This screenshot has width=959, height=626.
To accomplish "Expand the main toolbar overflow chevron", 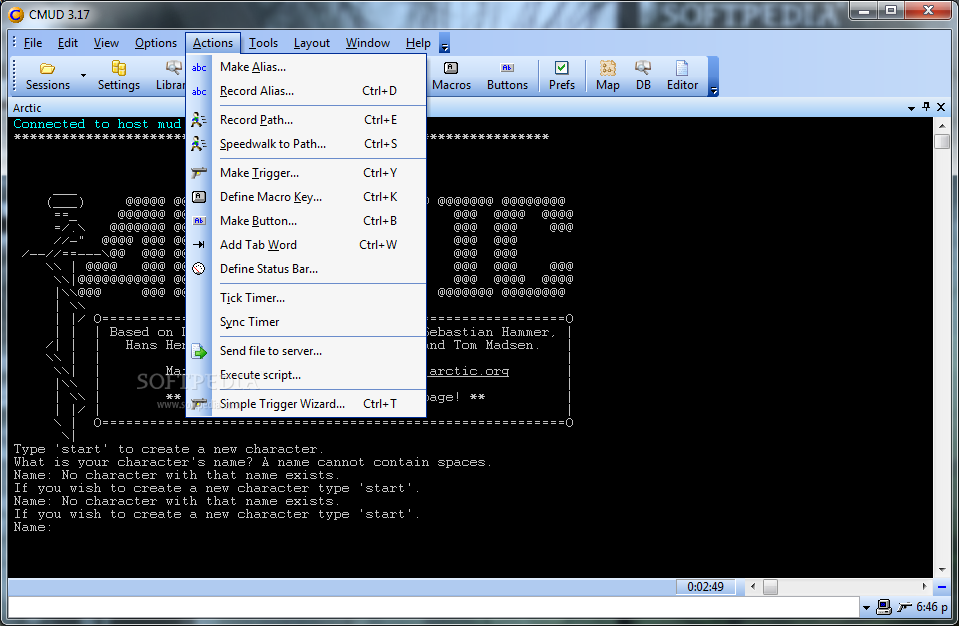I will [714, 92].
